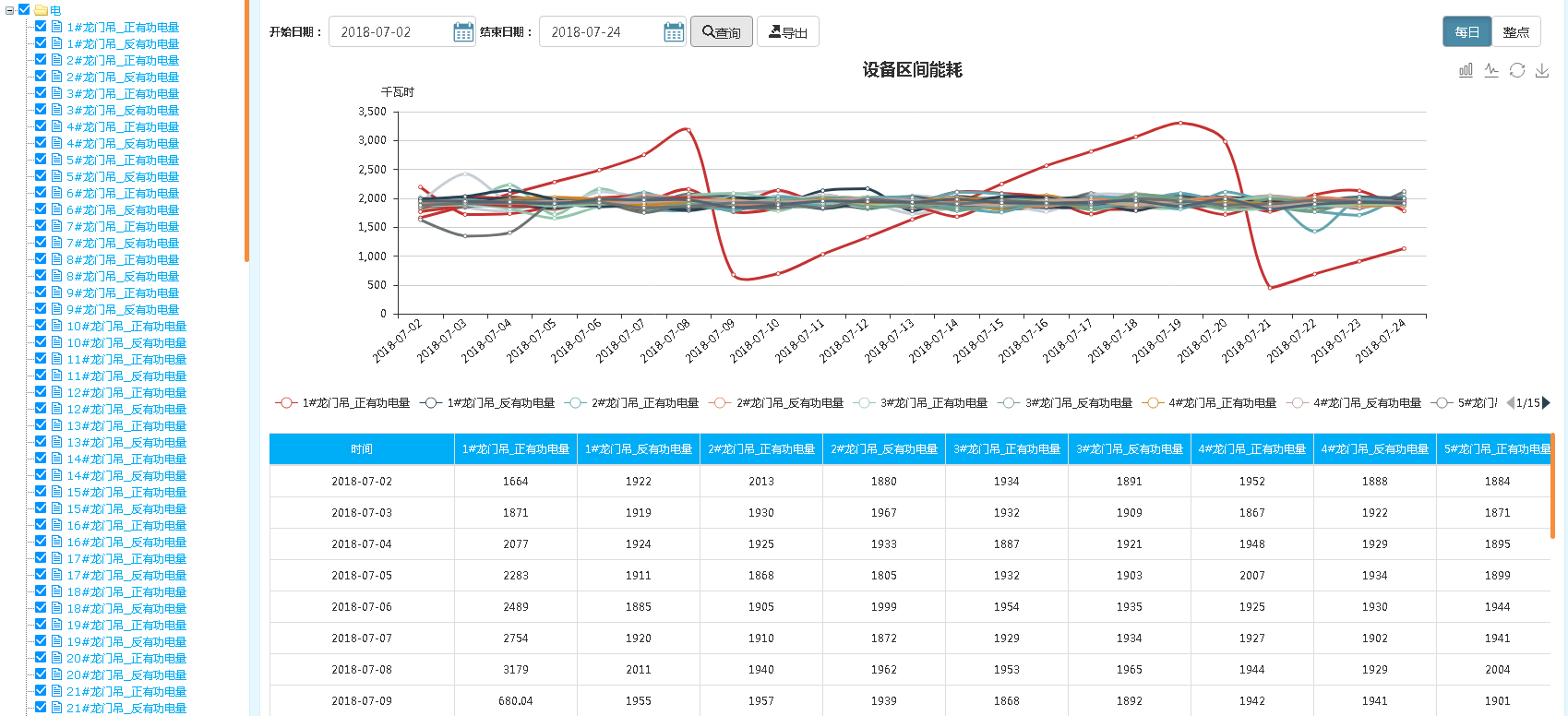This screenshot has height=716, width=1568.
Task: Click file icon of 10#龙门吊_正有功电量 tree node
Action: (x=56, y=326)
